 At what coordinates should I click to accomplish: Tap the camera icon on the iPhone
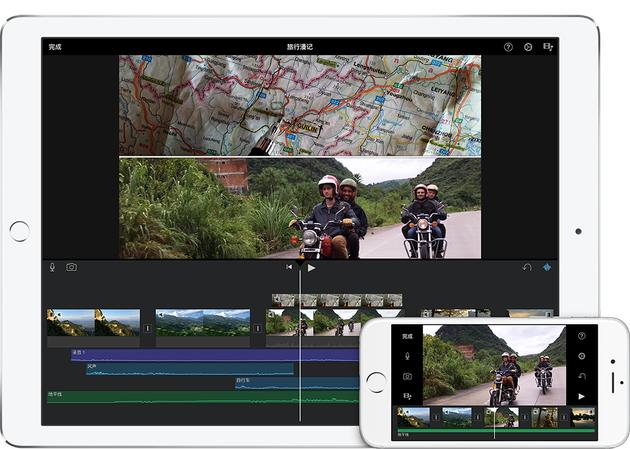(x=407, y=376)
